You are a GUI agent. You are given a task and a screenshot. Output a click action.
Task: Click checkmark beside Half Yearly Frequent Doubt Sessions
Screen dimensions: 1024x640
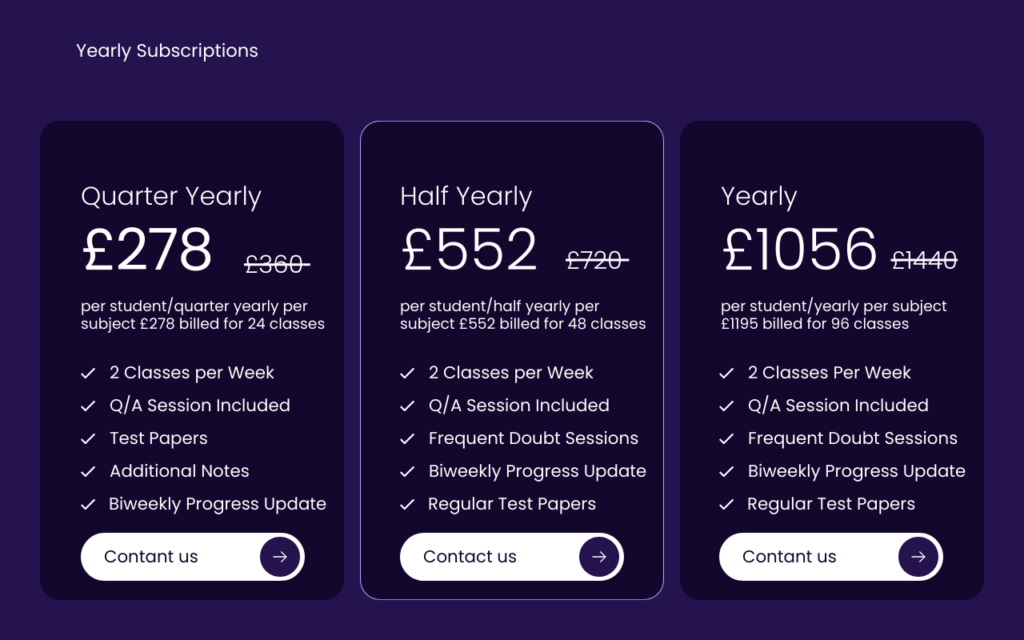408,439
